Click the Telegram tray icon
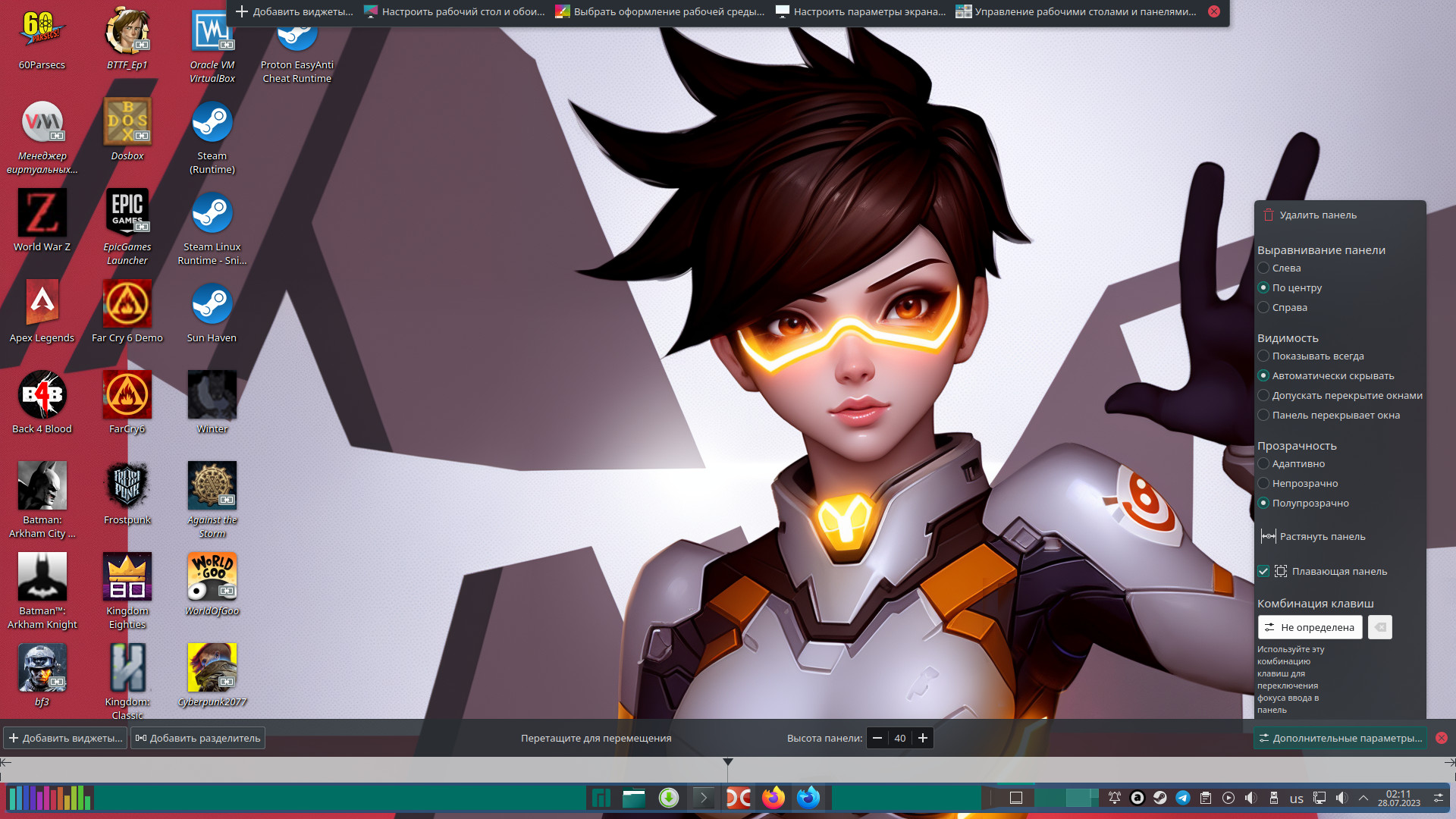The width and height of the screenshot is (1456, 819). click(x=1182, y=798)
